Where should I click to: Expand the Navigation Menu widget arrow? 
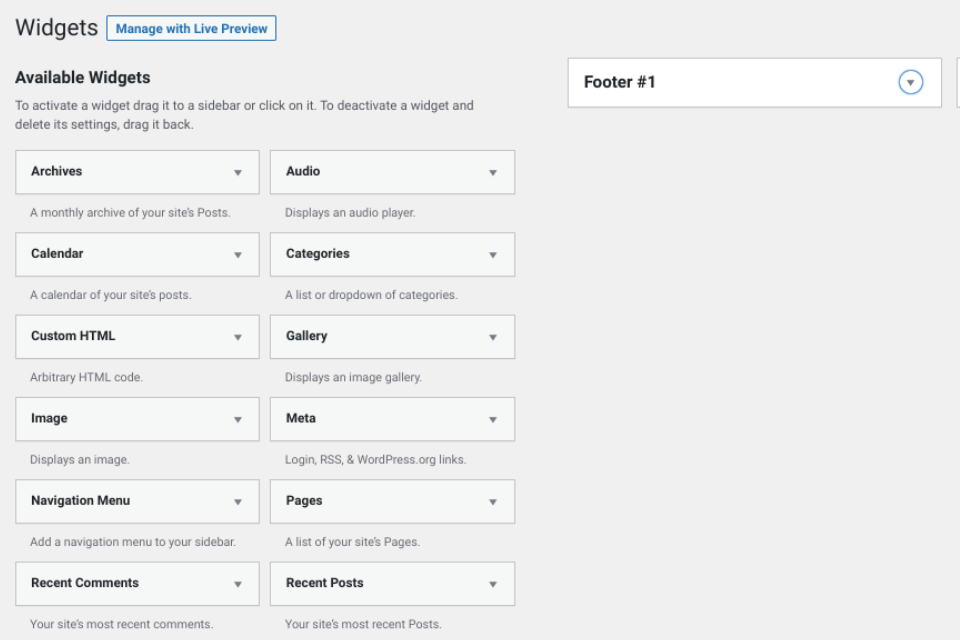(238, 502)
